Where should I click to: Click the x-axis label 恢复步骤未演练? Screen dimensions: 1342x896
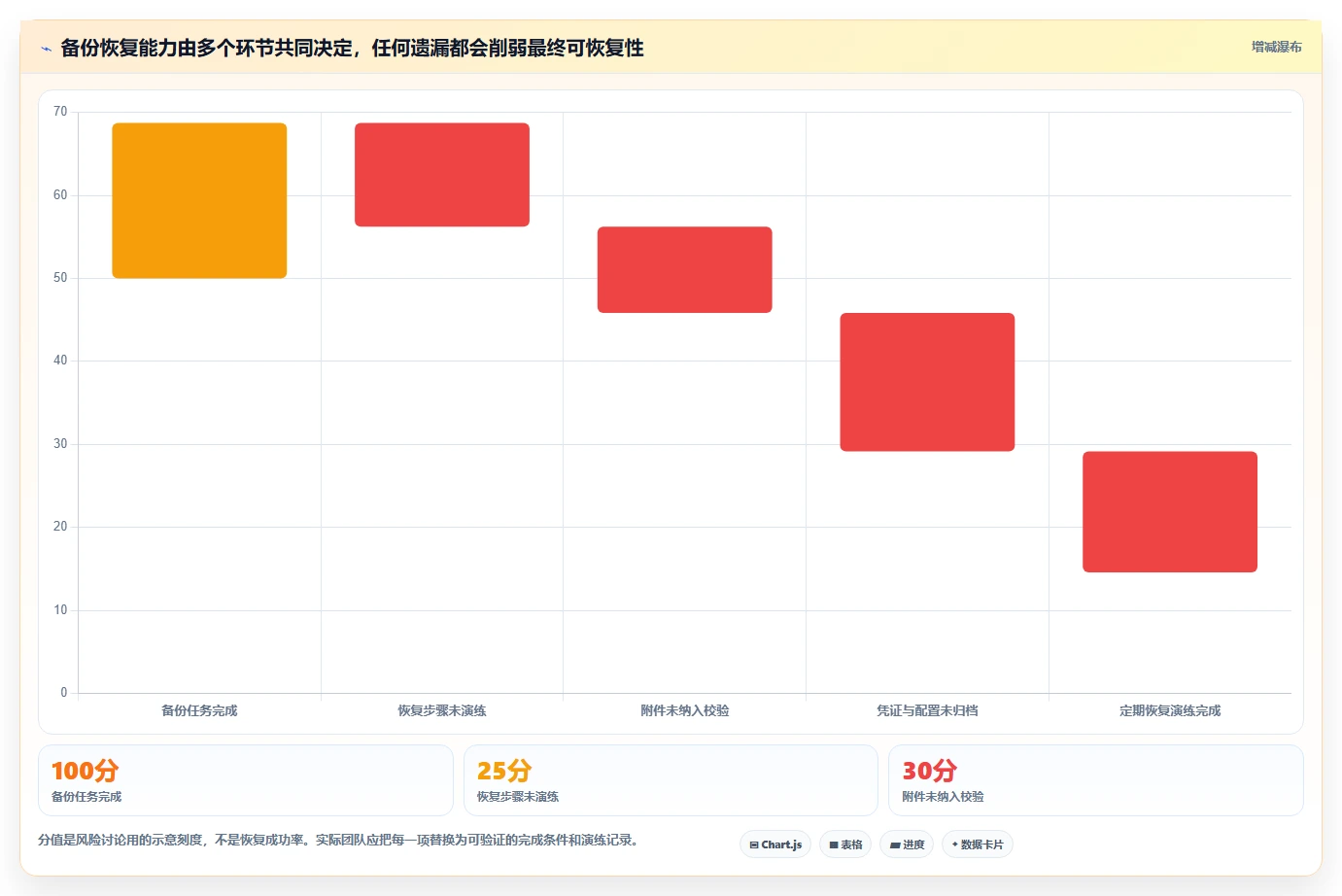click(442, 710)
